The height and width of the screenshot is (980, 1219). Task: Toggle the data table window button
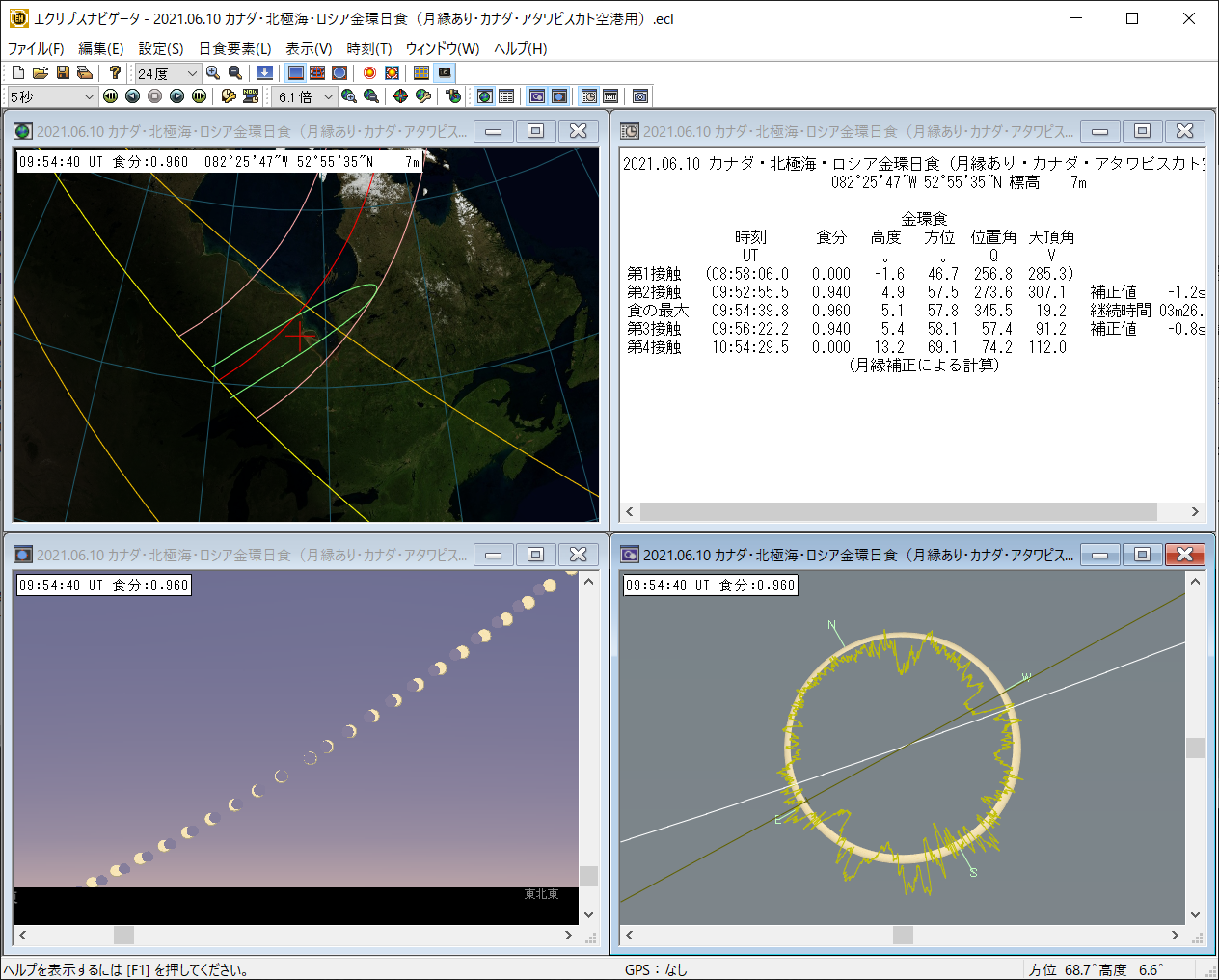coord(506,96)
